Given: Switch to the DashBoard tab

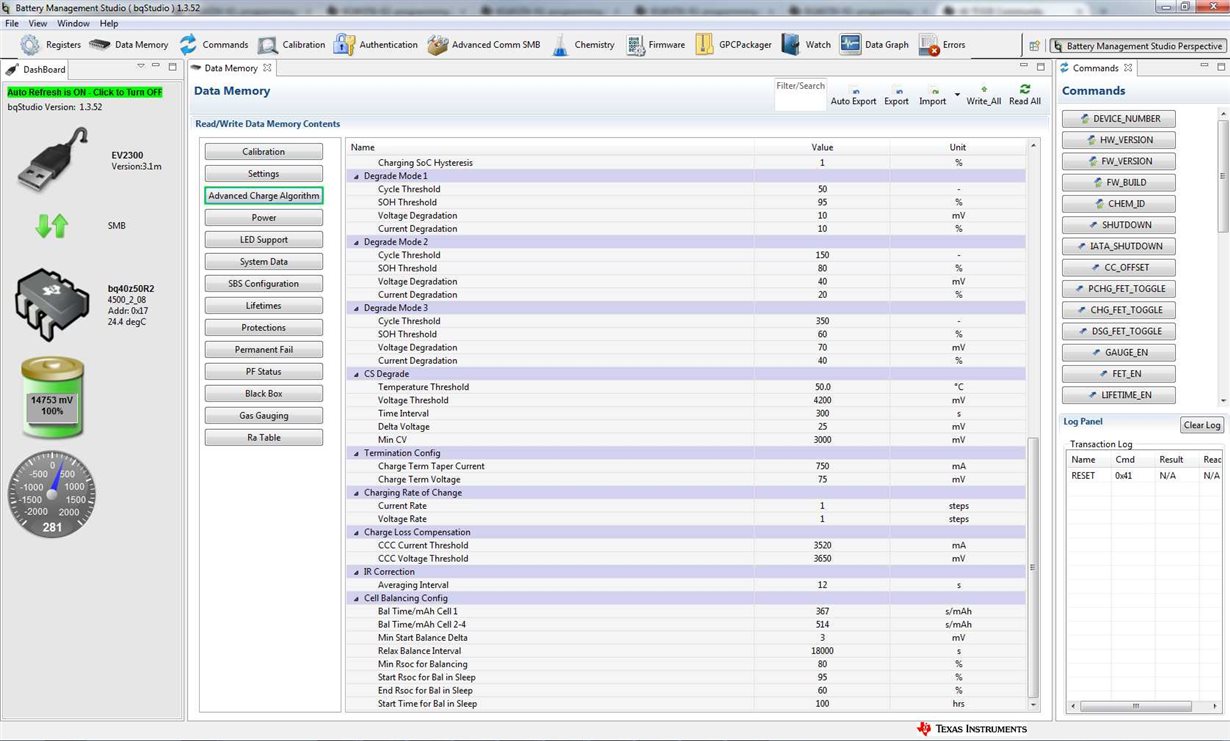Looking at the screenshot, I should point(36,69).
